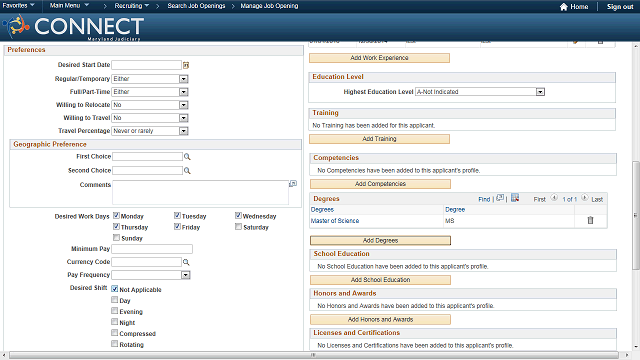The image size is (640, 360).
Task: Check the Monday work day
Action: click(x=116, y=216)
